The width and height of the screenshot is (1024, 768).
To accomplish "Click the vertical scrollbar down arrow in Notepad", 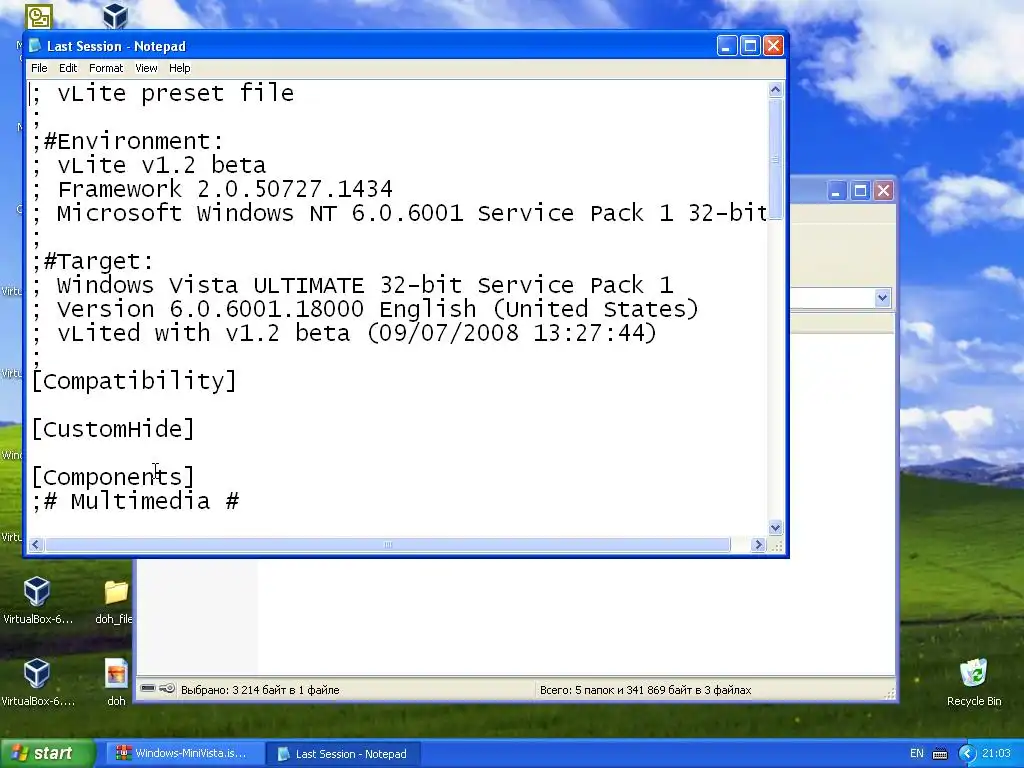I will tap(775, 528).
